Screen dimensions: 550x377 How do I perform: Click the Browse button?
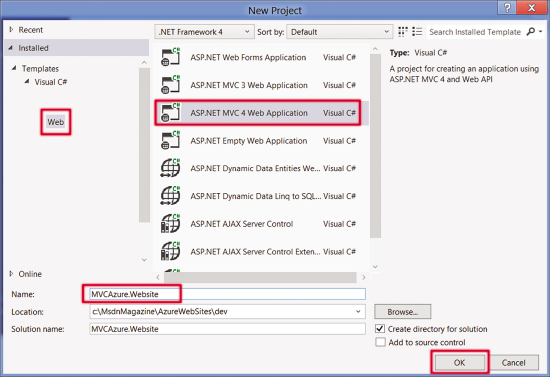coord(403,311)
